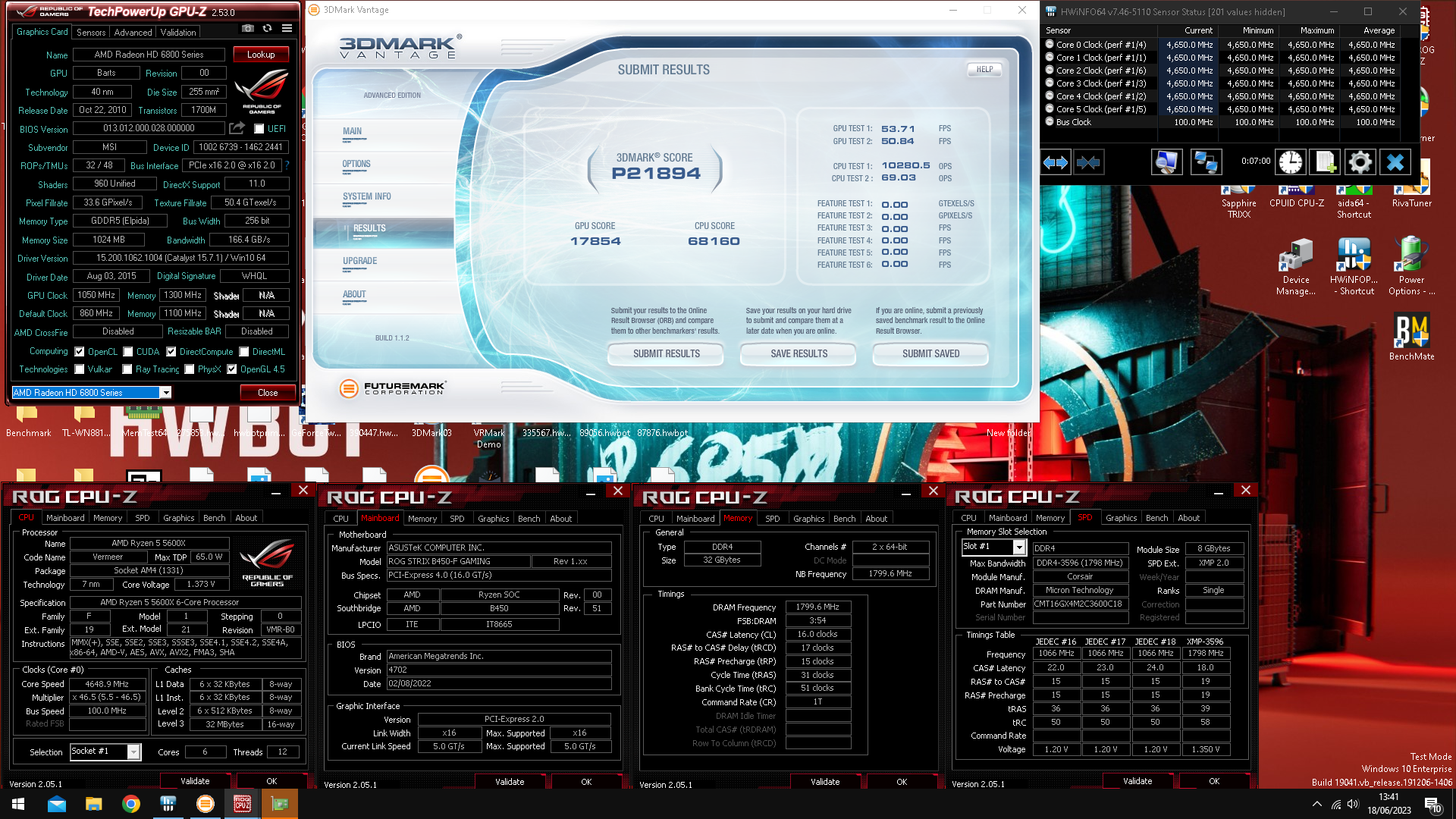Open Google Chrome from the taskbar

(131, 804)
